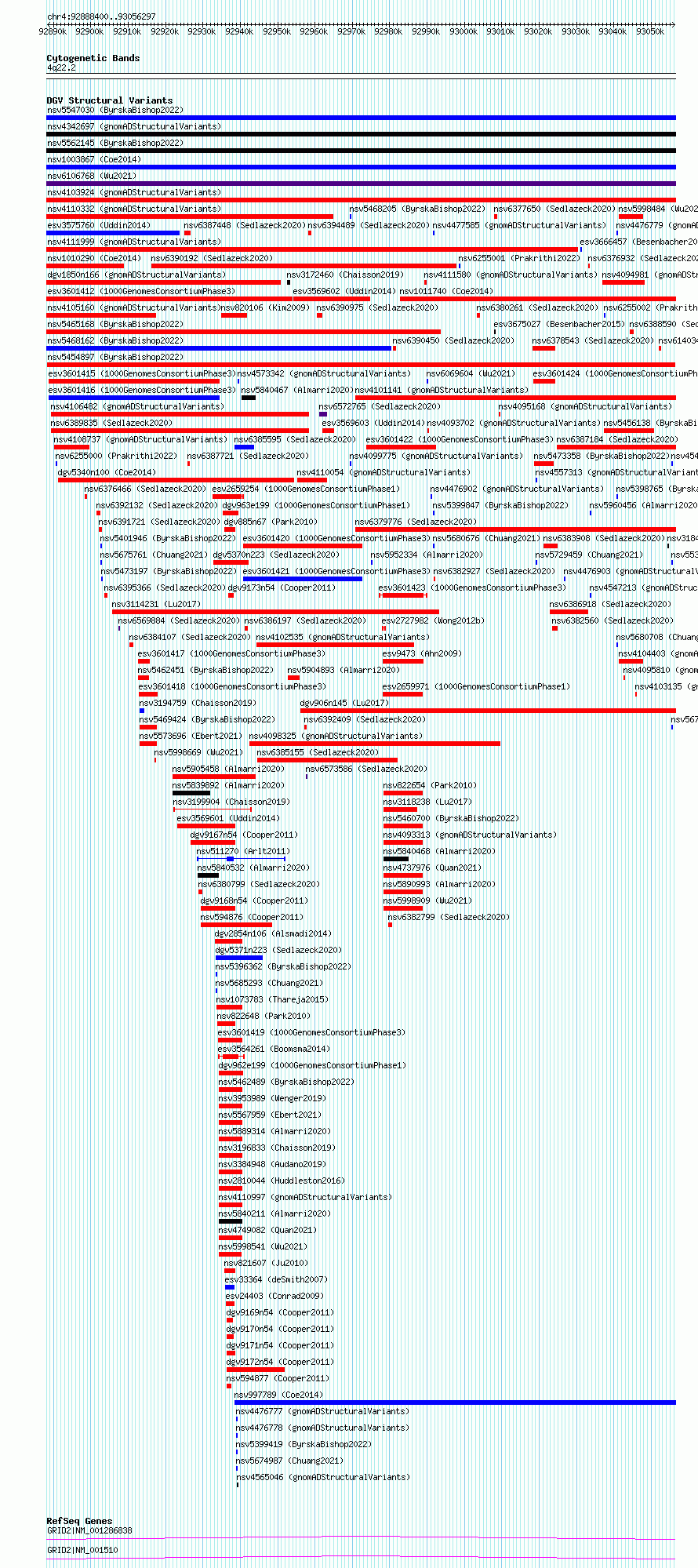The width and height of the screenshot is (698, 1568).
Task: Open variant nsv5547030 (ByrskaBishop2022) label
Action: [115, 110]
